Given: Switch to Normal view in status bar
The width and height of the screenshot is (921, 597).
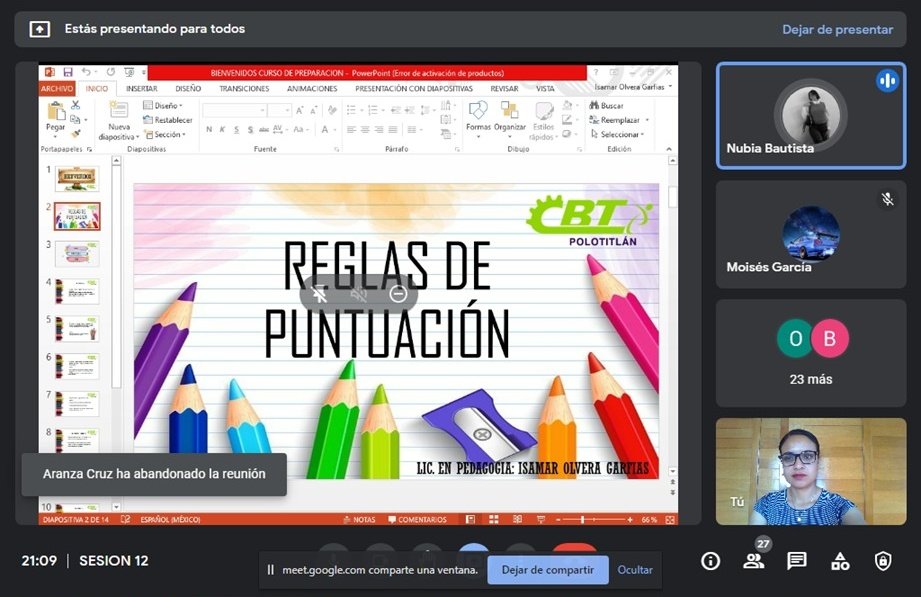Looking at the screenshot, I should pos(470,519).
